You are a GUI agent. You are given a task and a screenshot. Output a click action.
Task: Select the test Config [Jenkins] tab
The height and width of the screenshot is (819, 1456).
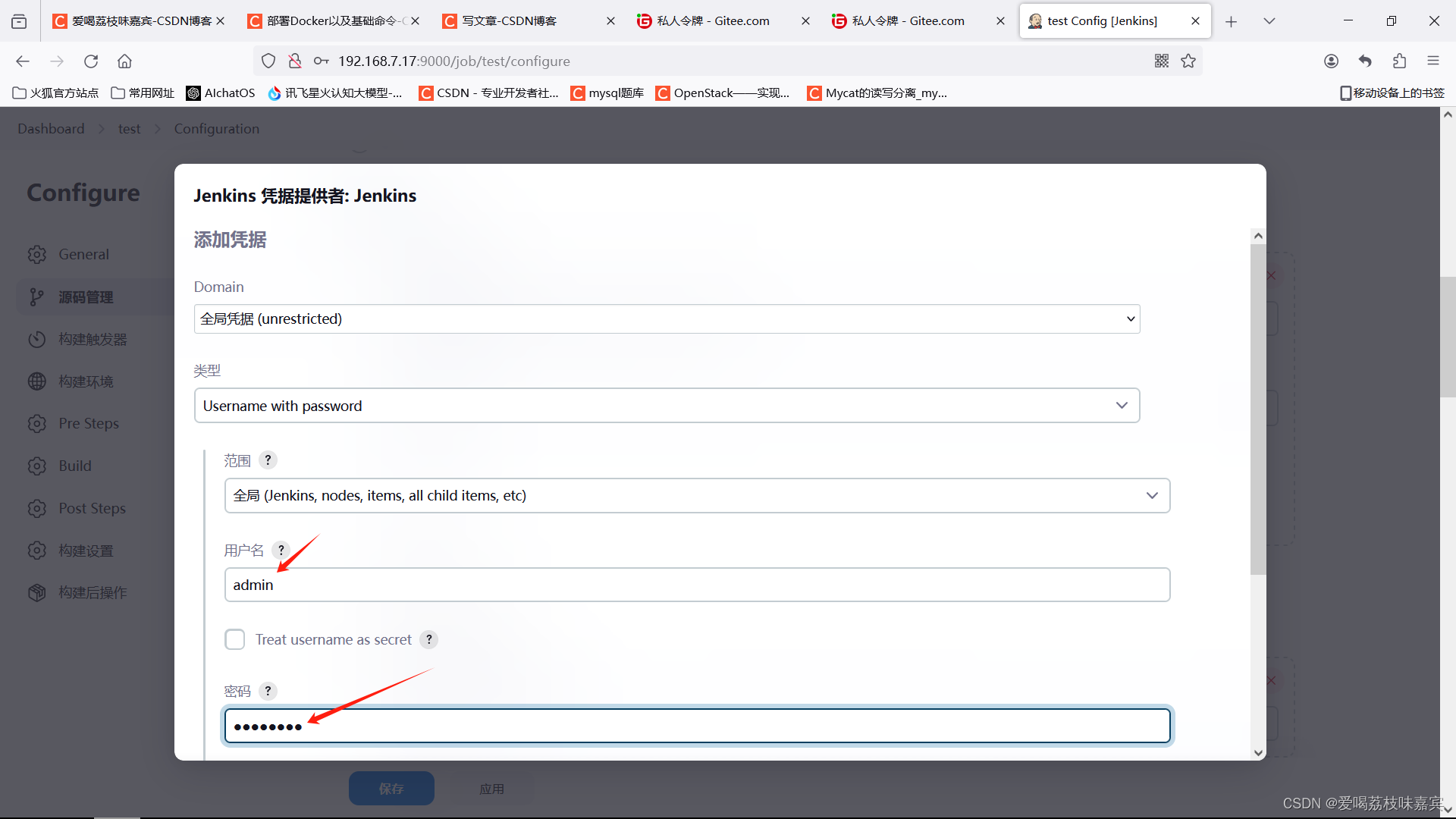[1103, 21]
